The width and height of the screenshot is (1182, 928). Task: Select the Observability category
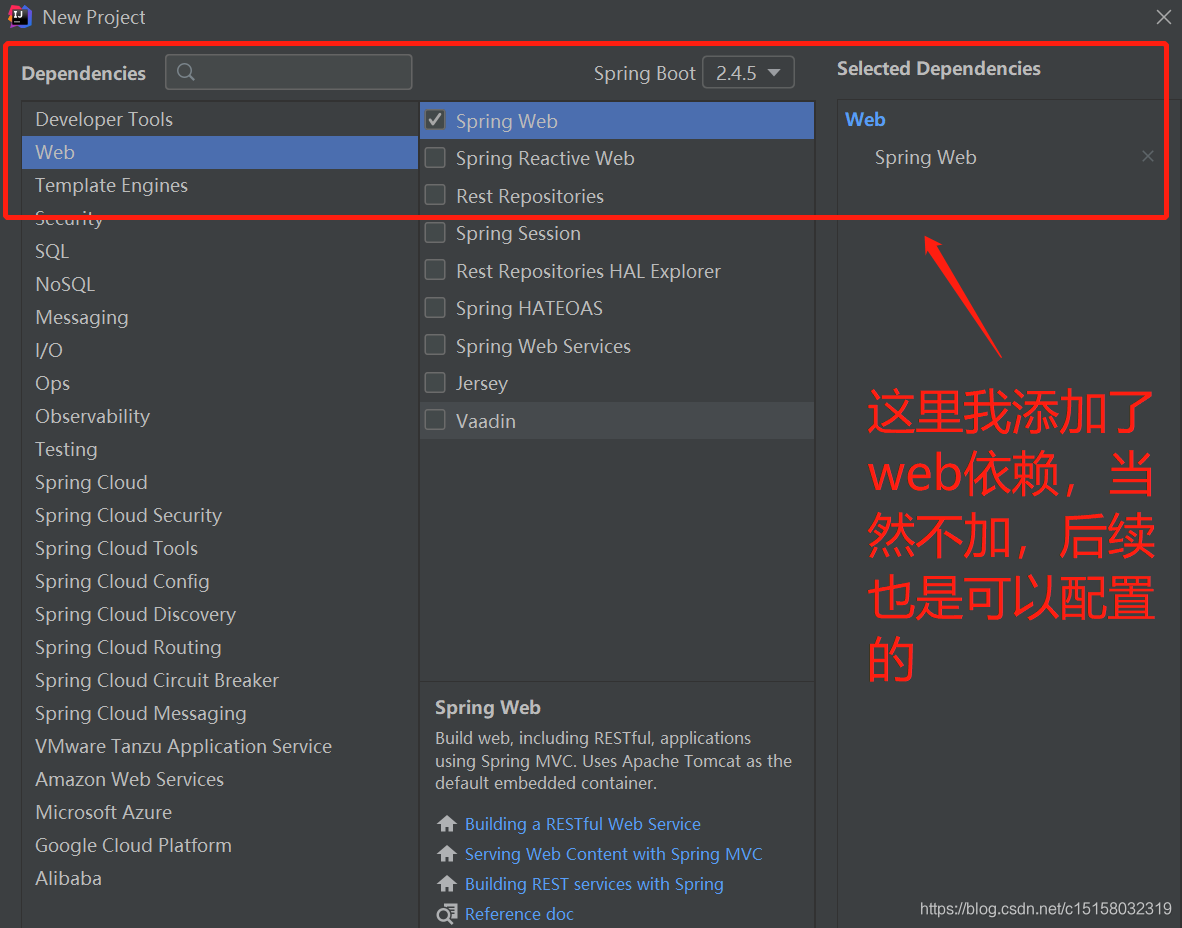pos(219,416)
